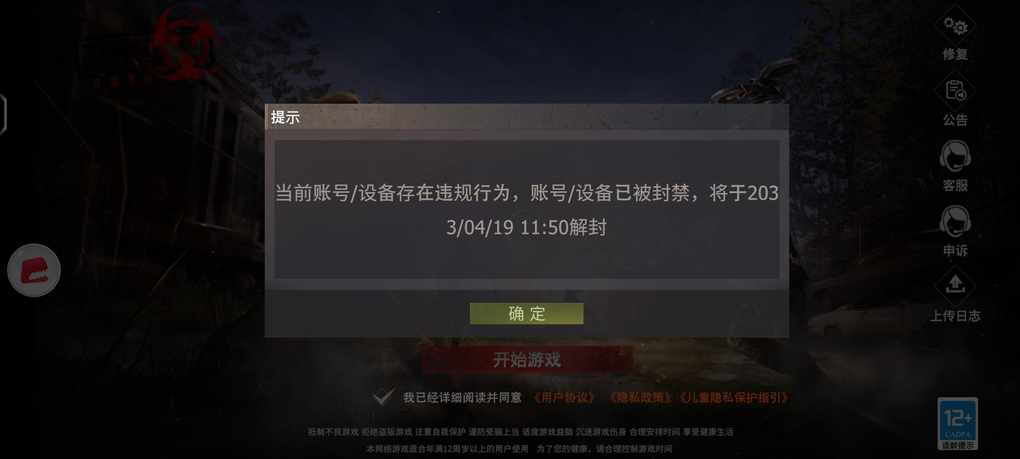Open the 《儿童隐私保护指引》 link
Screen dimensions: 1020x459
point(734,397)
